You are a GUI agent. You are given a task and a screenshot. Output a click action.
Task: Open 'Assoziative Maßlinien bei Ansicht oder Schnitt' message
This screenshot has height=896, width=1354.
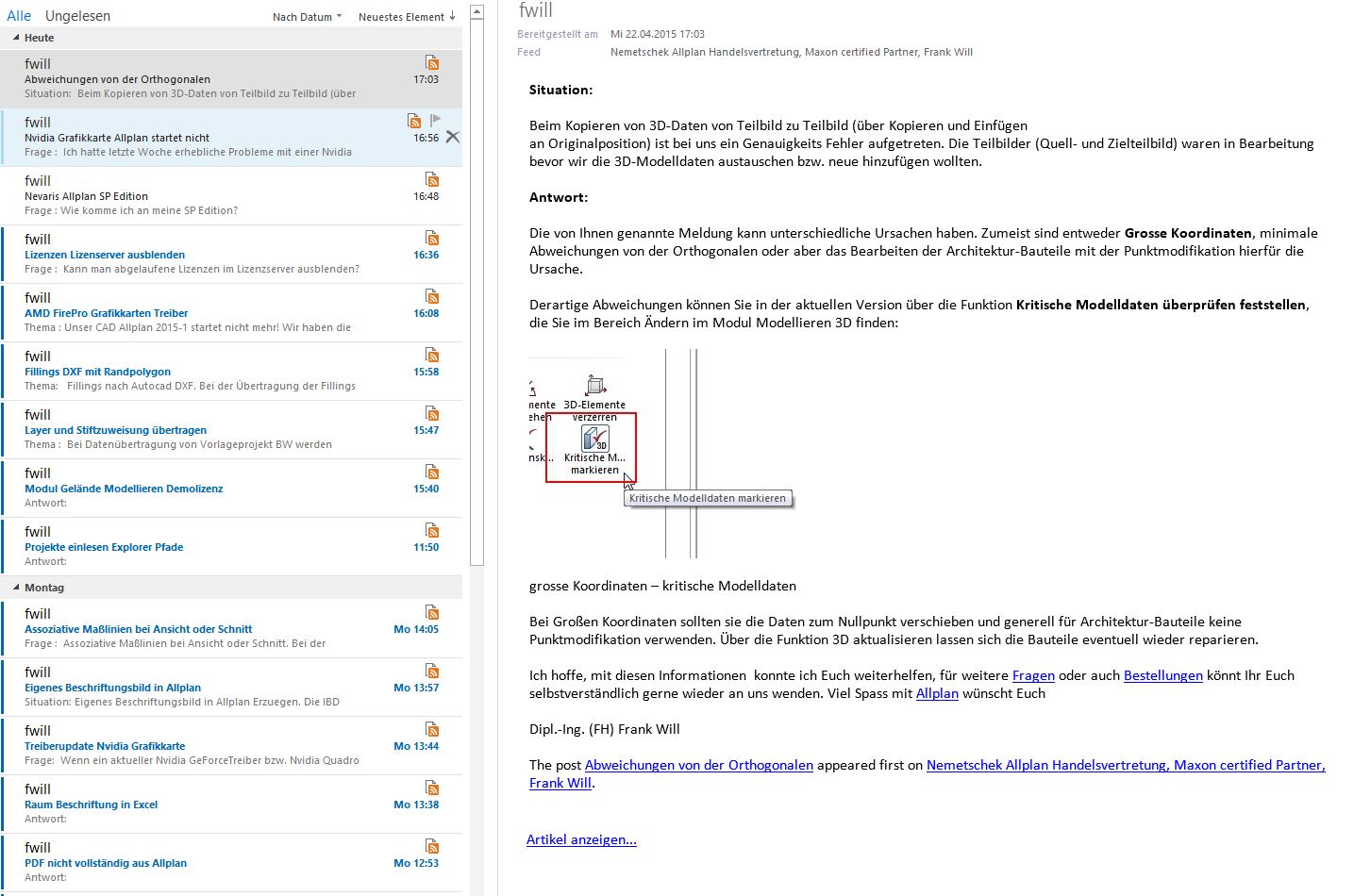[x=231, y=629]
